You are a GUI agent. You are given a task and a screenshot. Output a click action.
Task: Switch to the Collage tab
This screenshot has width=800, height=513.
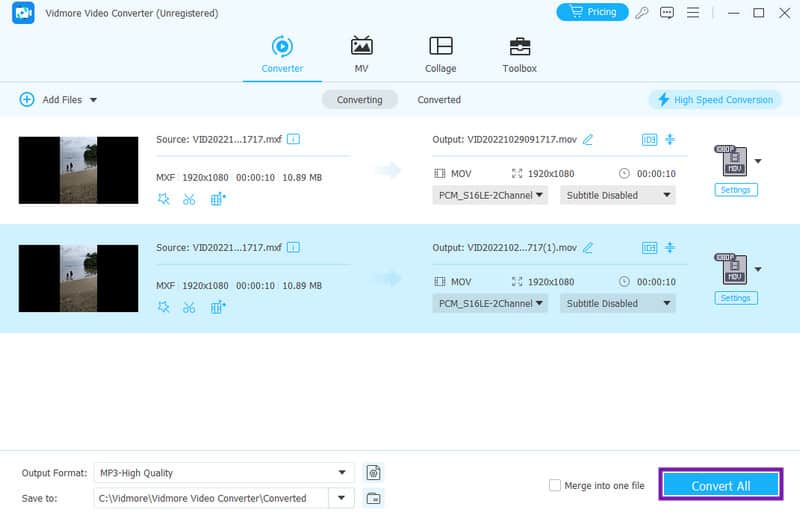point(440,55)
